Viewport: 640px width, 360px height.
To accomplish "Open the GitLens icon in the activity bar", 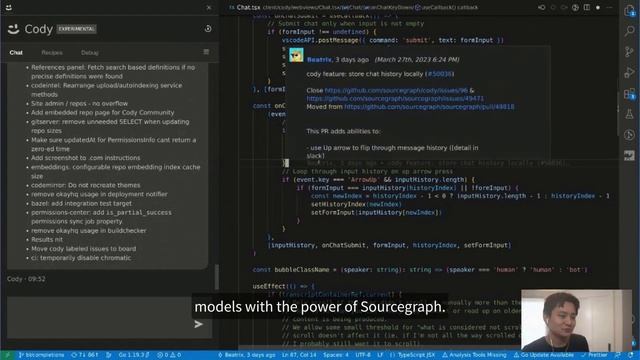I will tap(629, 135).
